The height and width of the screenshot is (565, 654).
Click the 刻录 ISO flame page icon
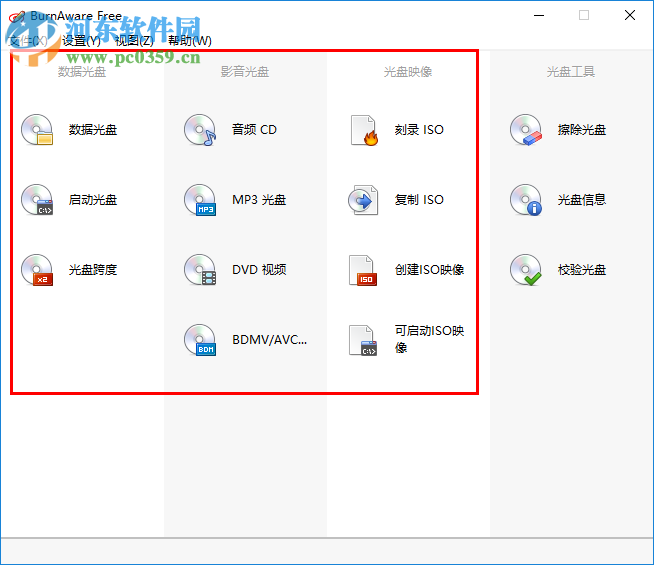tap(364, 130)
